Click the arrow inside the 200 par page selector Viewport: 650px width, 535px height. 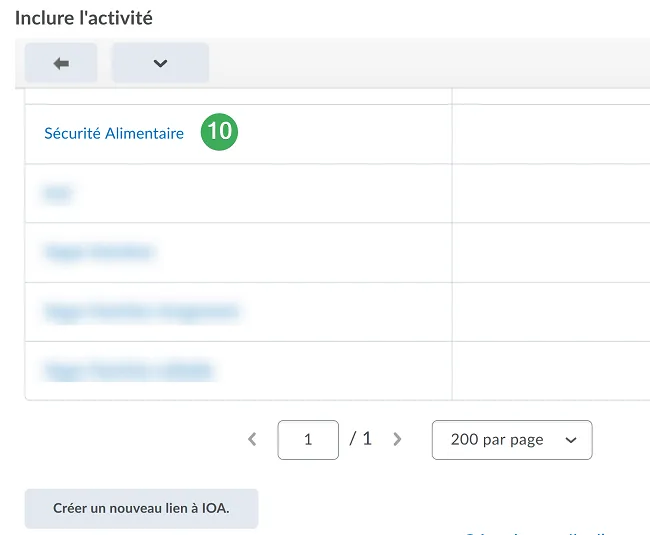point(571,440)
